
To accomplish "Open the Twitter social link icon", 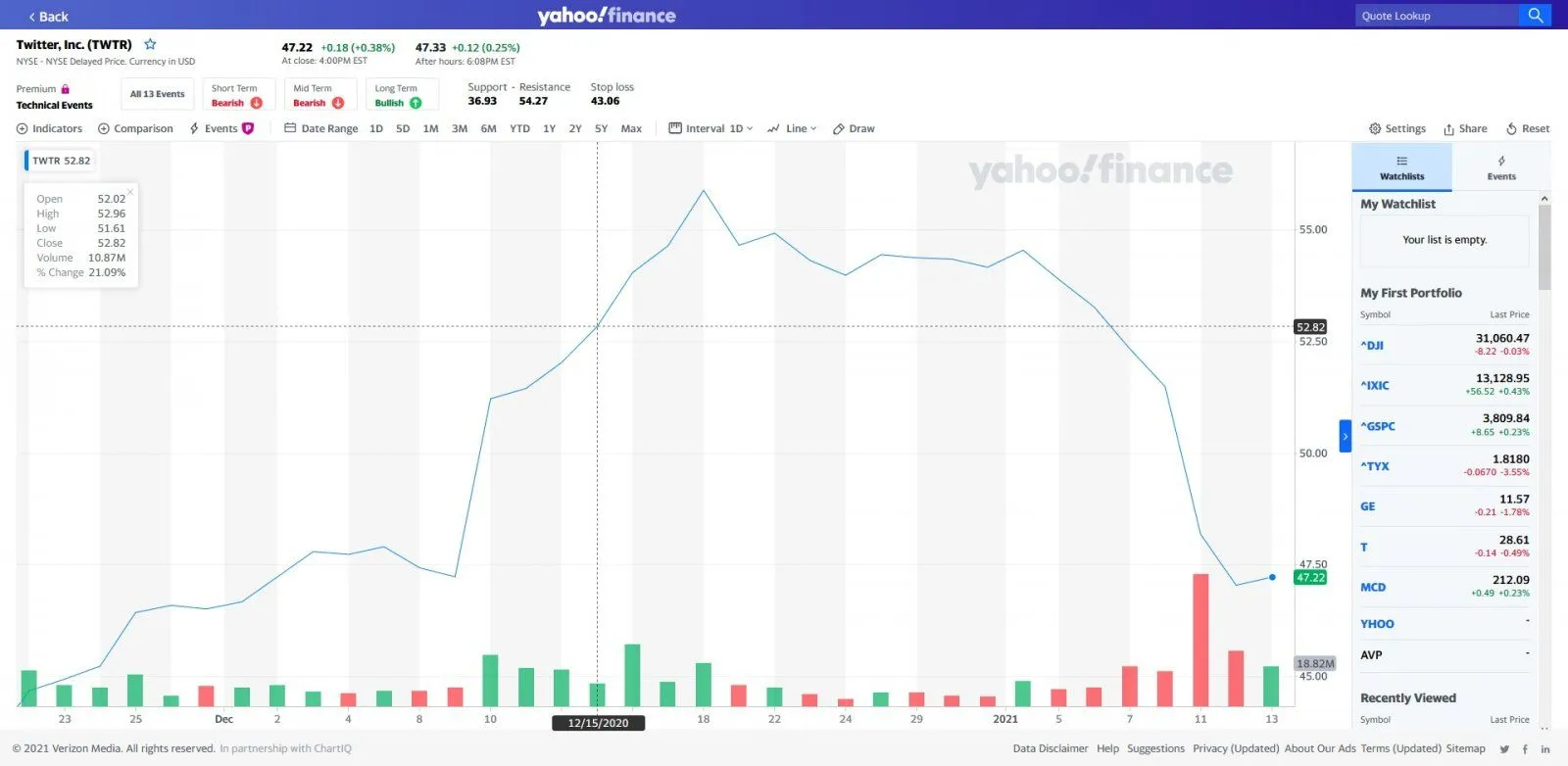I will (1504, 749).
